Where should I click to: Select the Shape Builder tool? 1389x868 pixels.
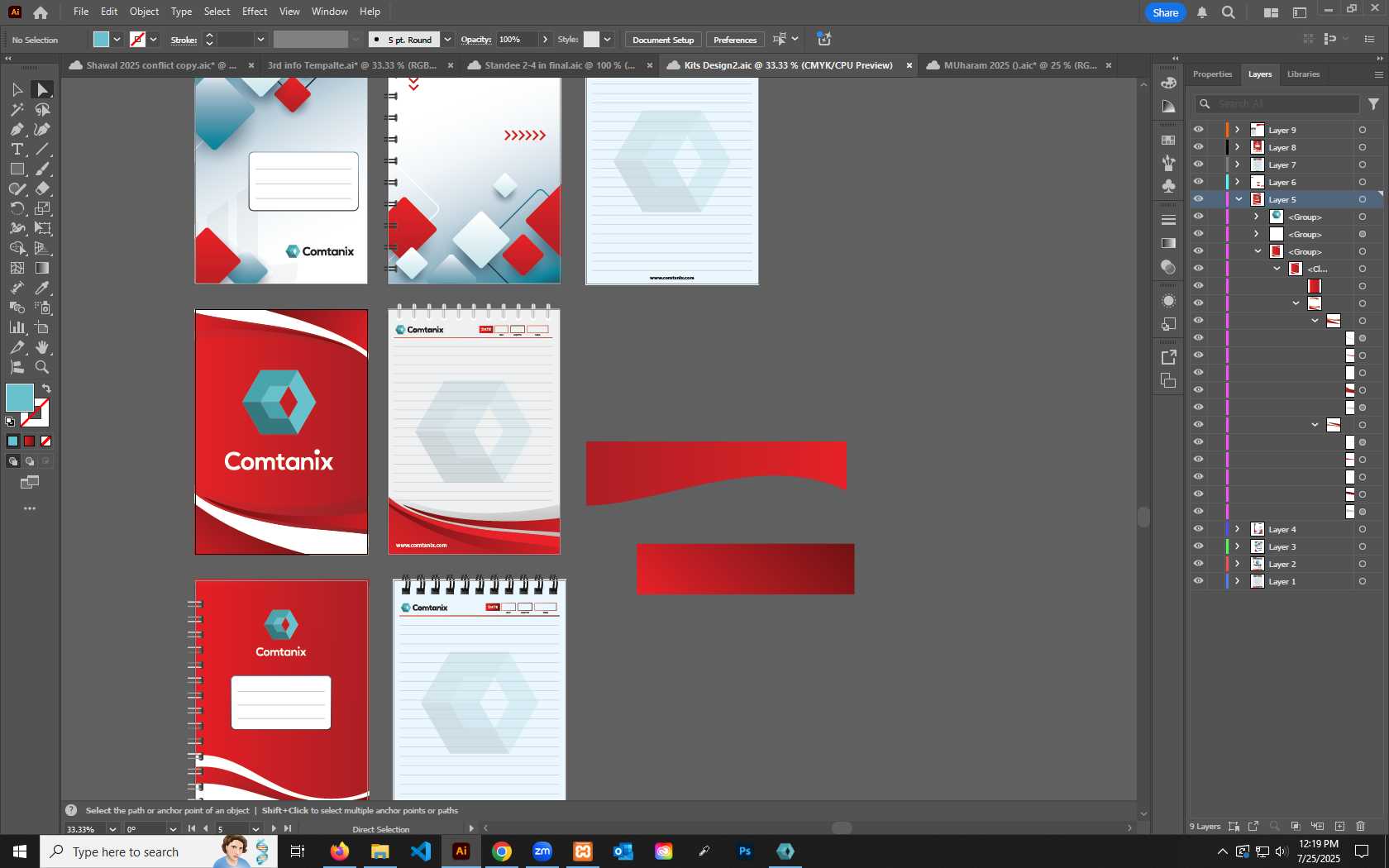coord(17,248)
